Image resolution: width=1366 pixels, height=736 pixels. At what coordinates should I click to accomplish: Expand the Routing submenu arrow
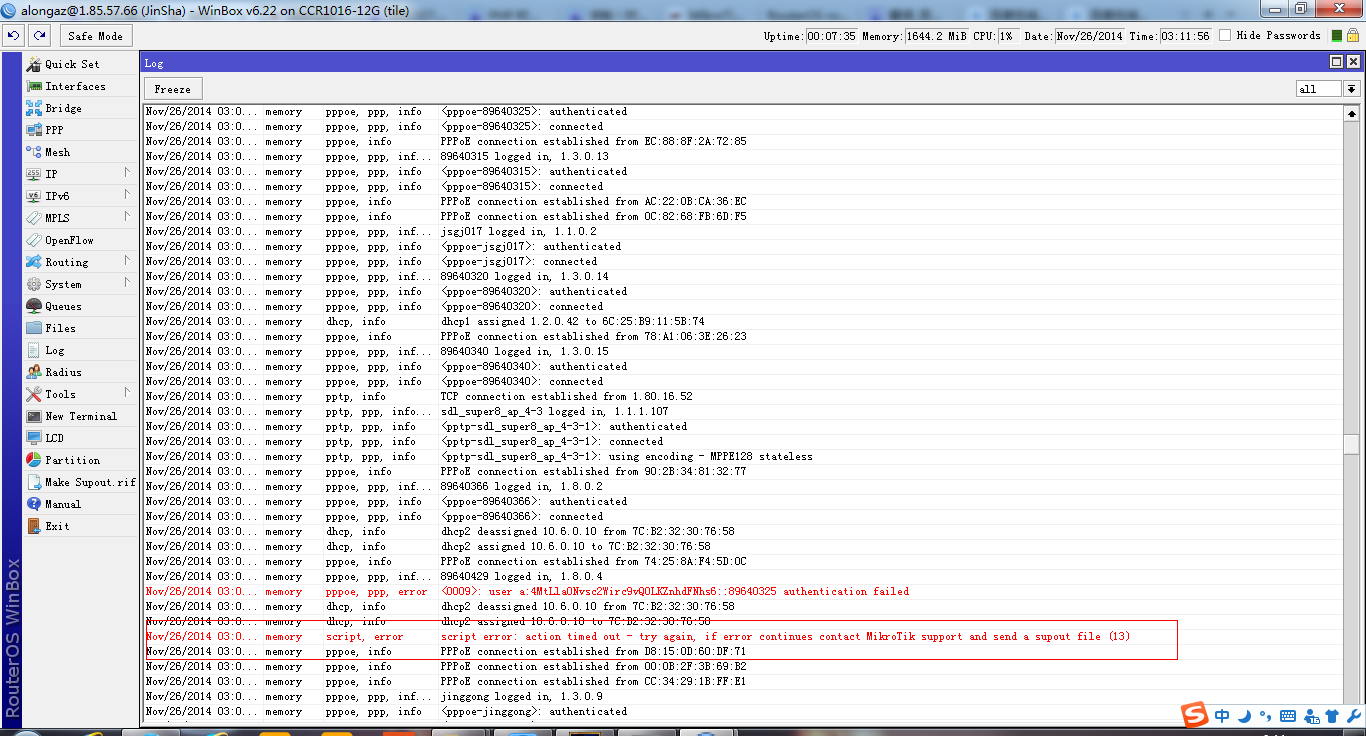(x=127, y=261)
